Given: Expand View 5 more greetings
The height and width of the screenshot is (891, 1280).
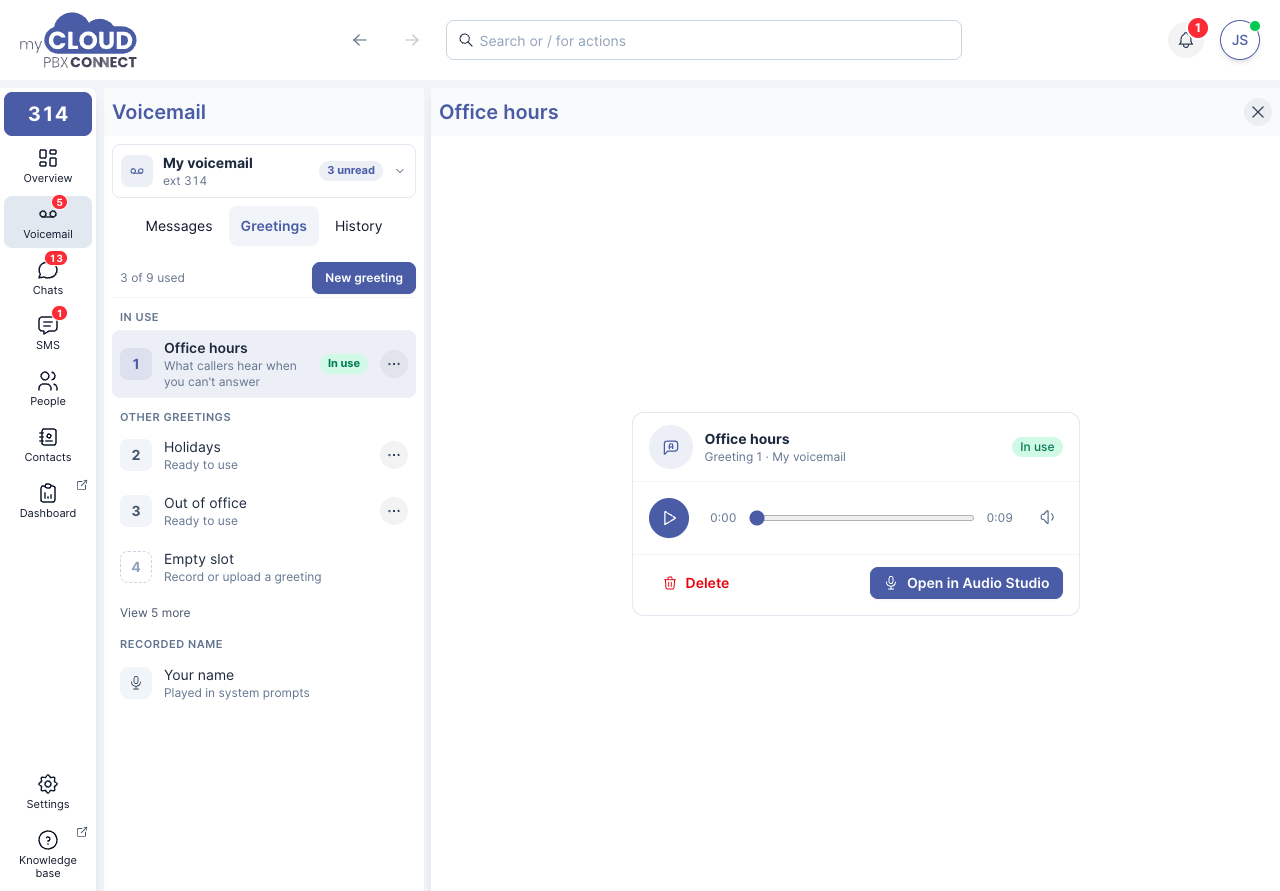Looking at the screenshot, I should point(155,613).
